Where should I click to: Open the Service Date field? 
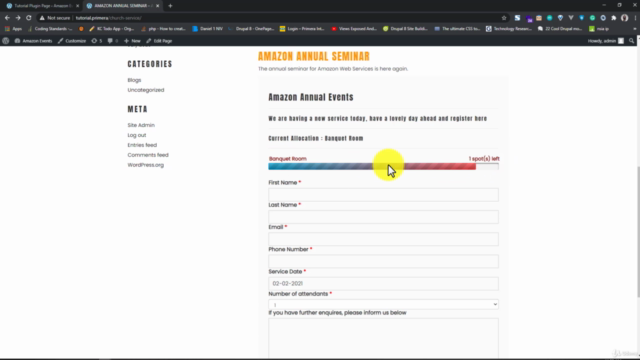383,284
